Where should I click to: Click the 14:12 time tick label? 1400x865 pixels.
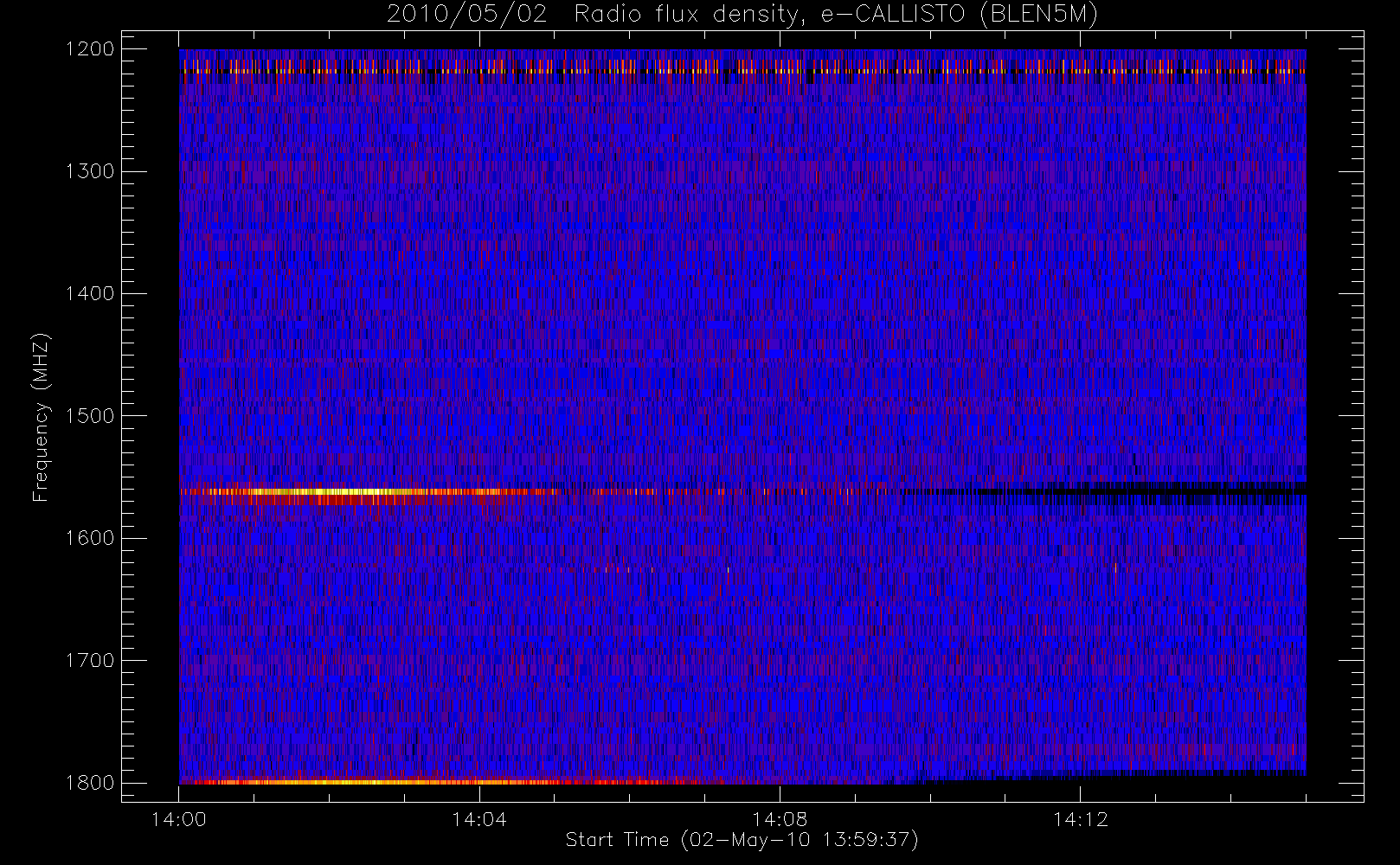pos(1080,819)
